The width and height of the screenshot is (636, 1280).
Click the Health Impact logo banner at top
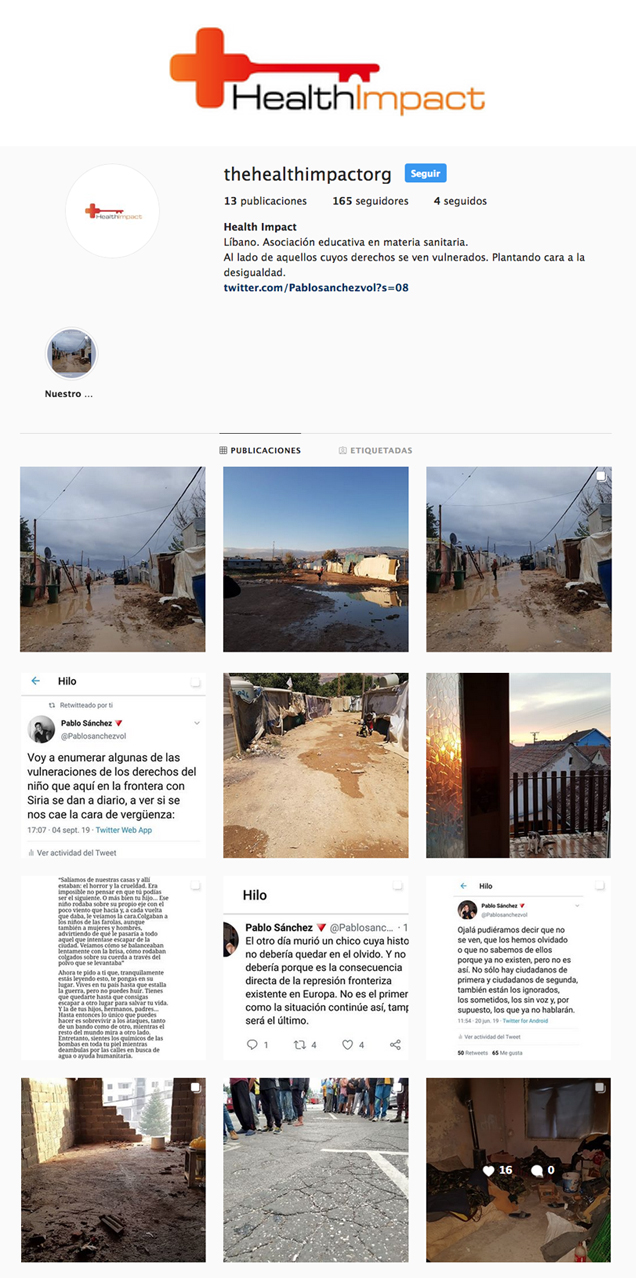(327, 69)
